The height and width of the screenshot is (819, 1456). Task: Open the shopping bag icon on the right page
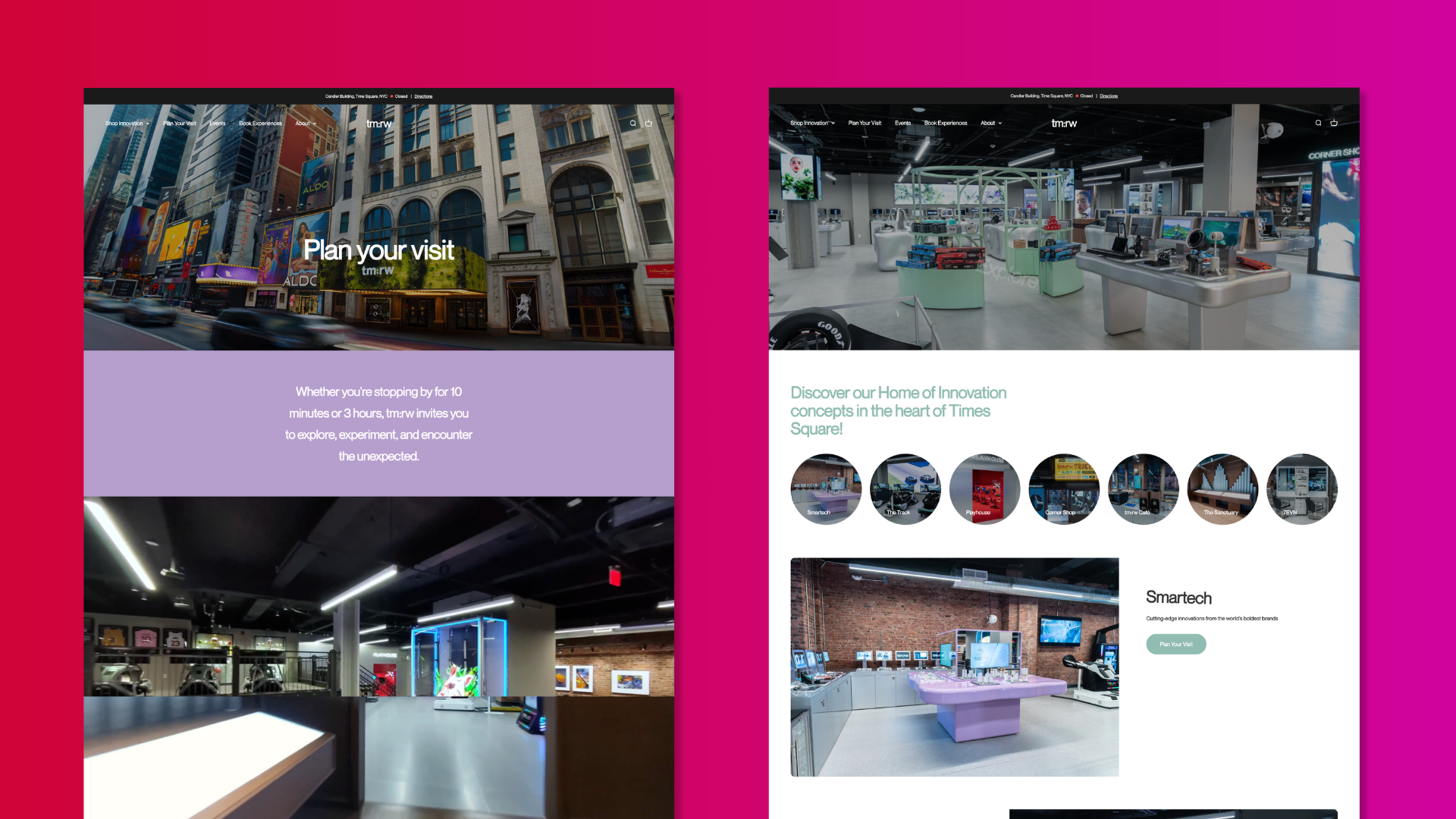(x=1334, y=123)
